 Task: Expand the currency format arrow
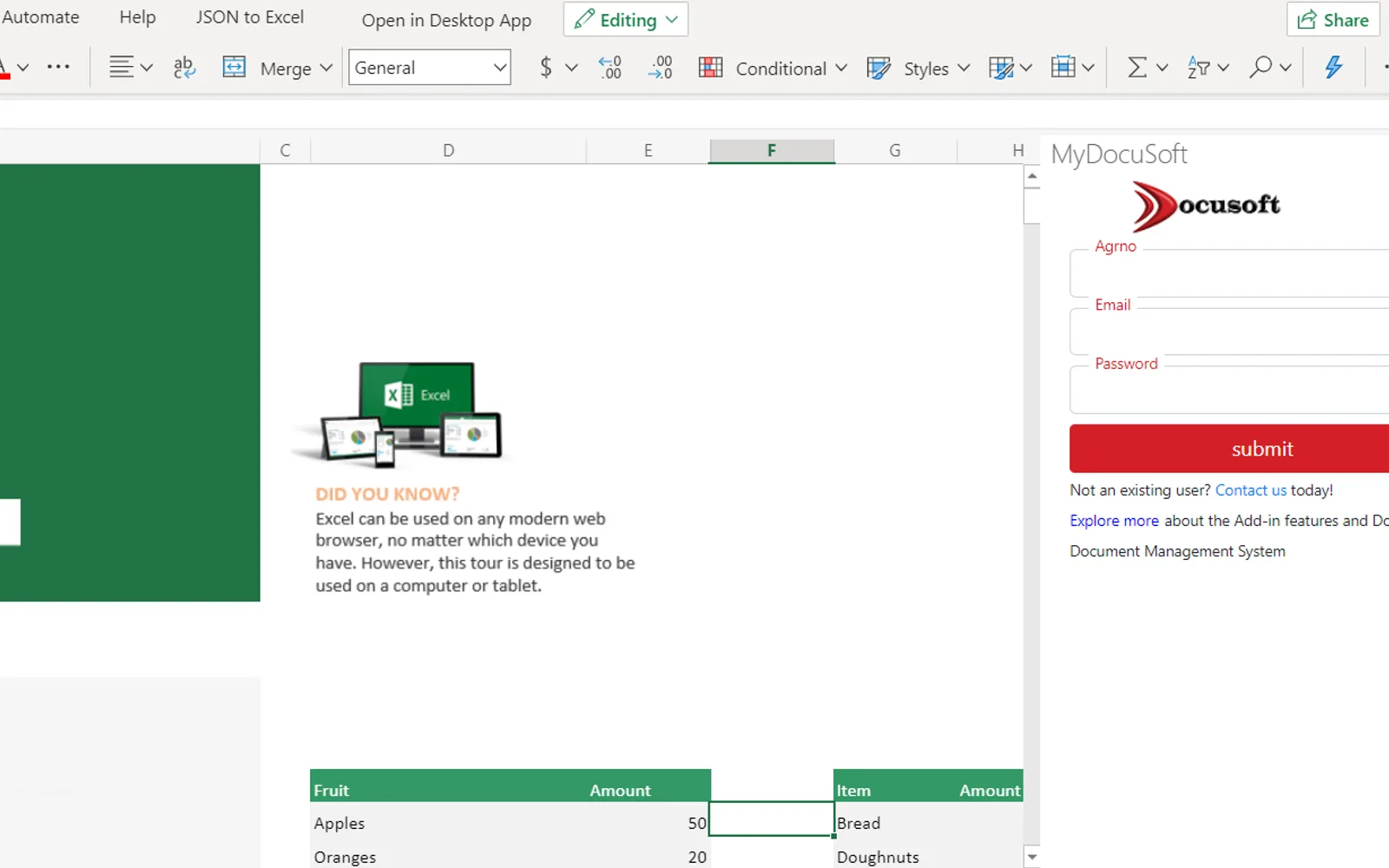point(571,68)
